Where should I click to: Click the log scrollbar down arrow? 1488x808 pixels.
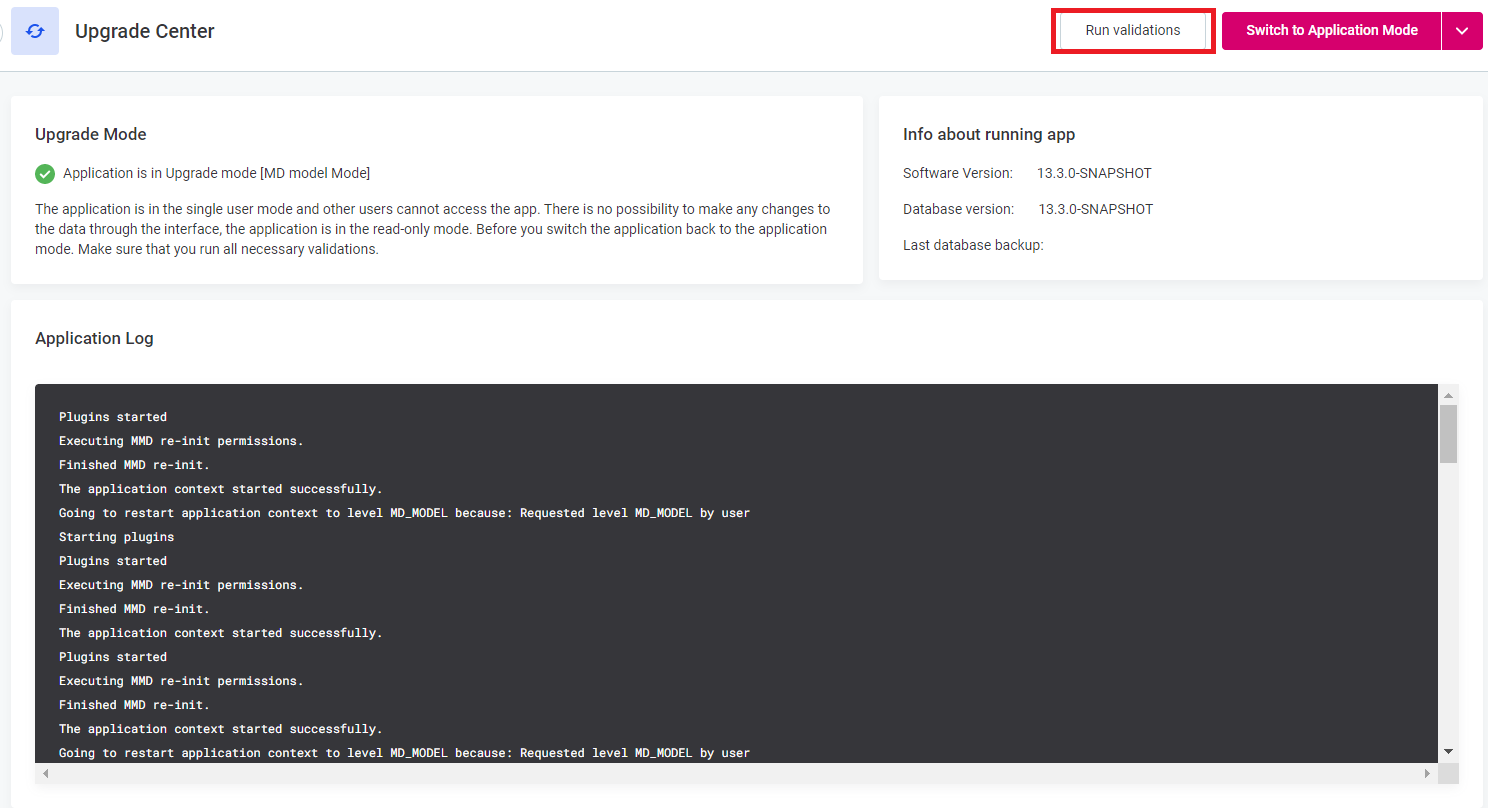(1448, 752)
